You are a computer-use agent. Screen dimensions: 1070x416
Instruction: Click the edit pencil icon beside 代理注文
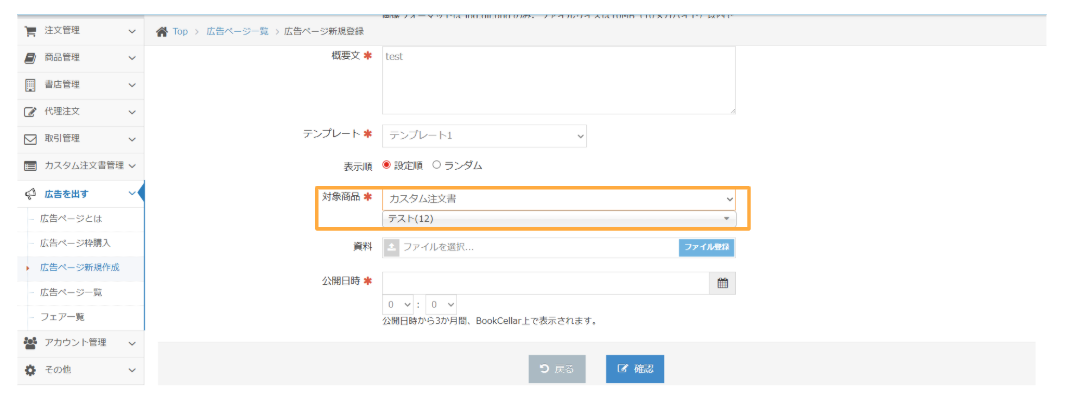30,112
